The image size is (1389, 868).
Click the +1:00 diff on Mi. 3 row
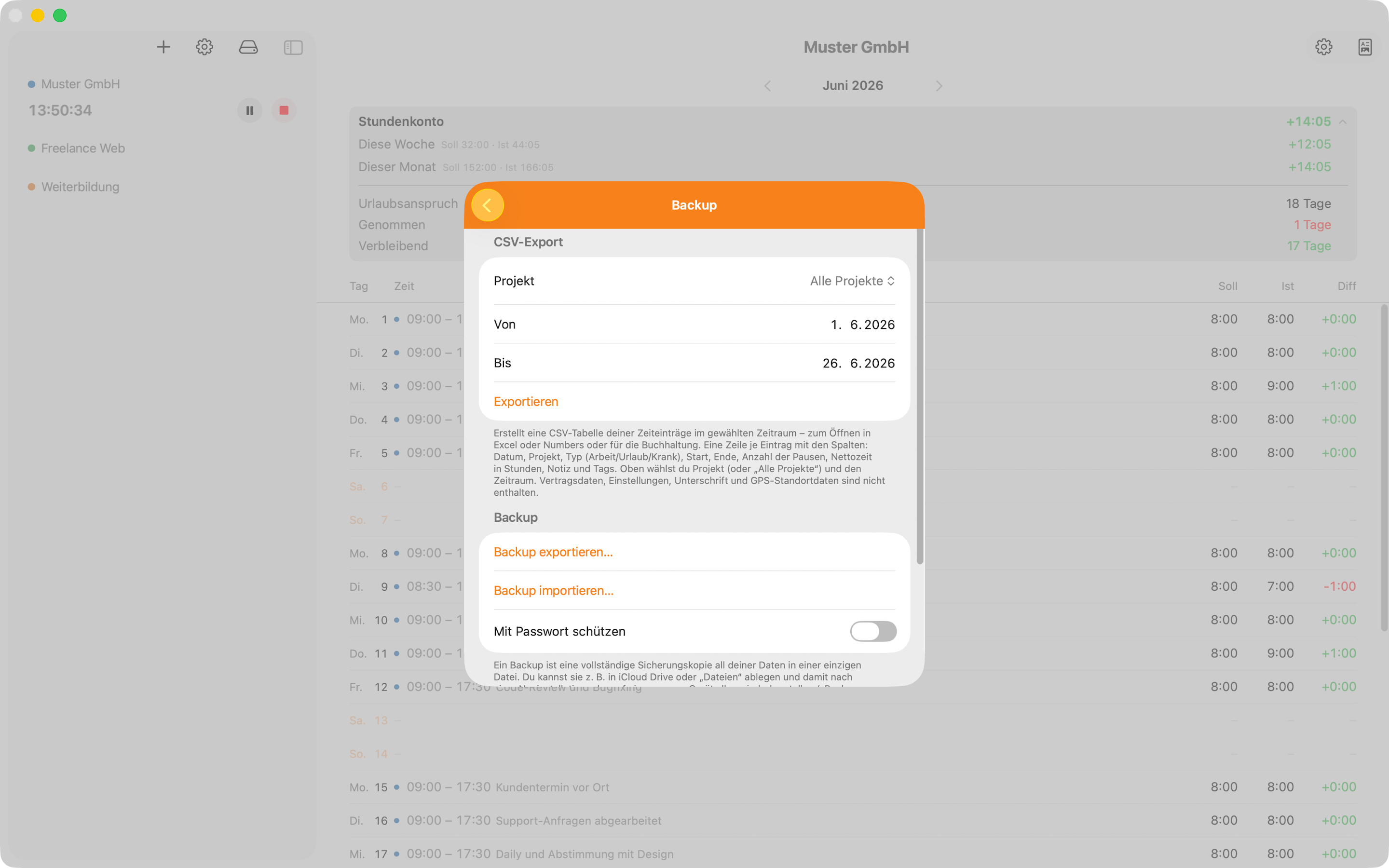[x=1338, y=386]
